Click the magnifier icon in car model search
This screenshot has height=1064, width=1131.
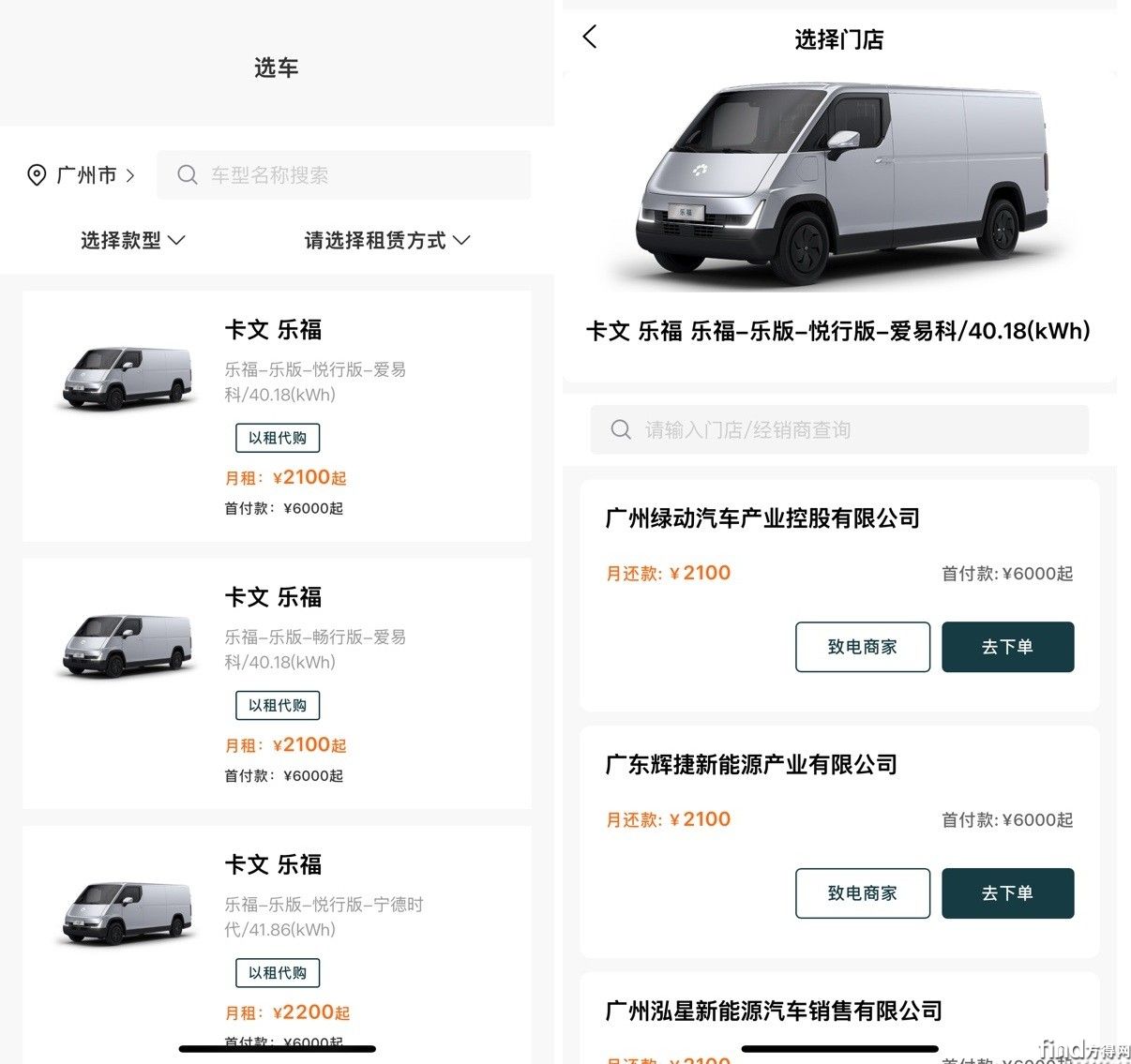click(x=188, y=175)
